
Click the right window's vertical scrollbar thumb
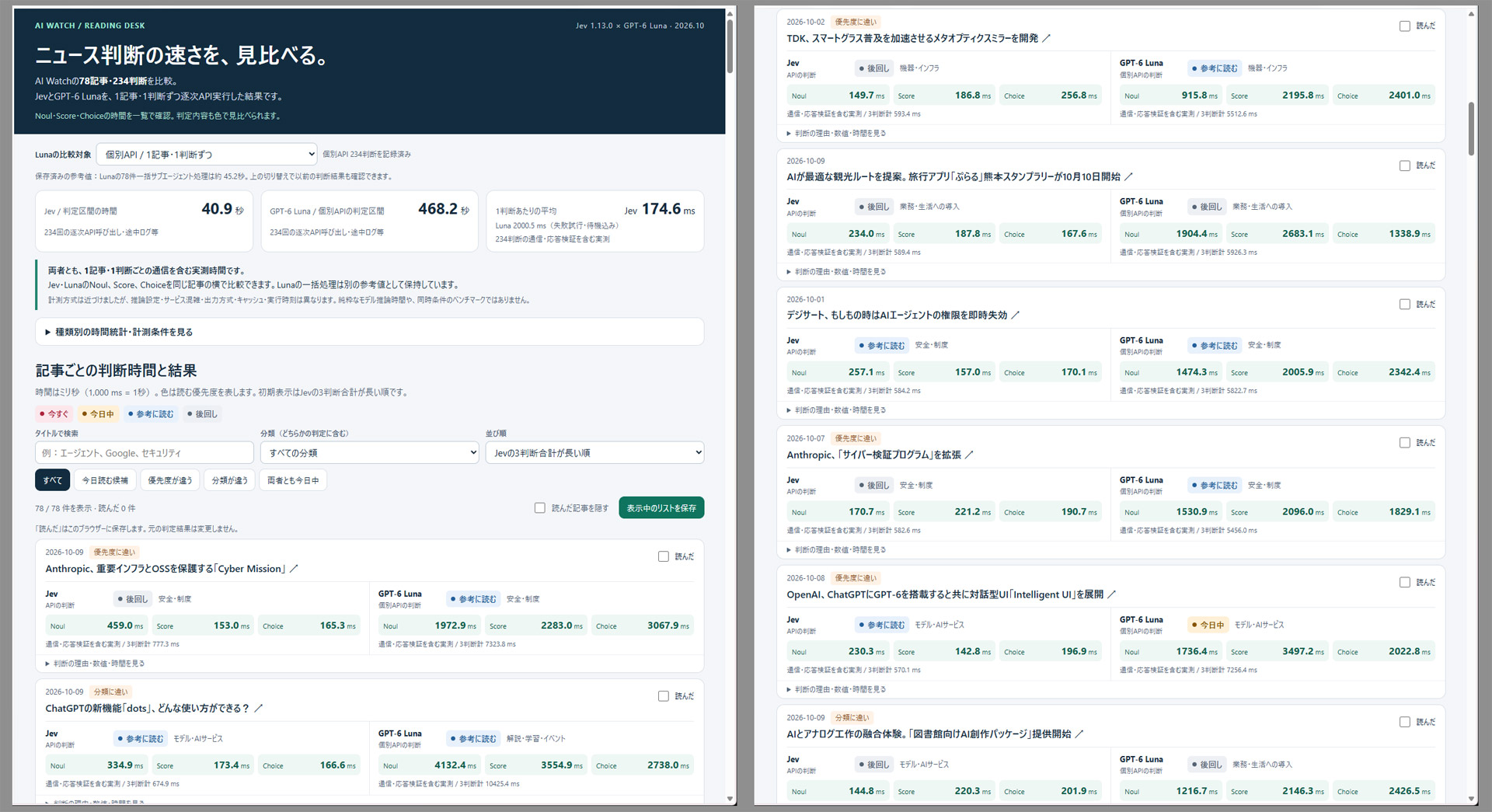1472,129
